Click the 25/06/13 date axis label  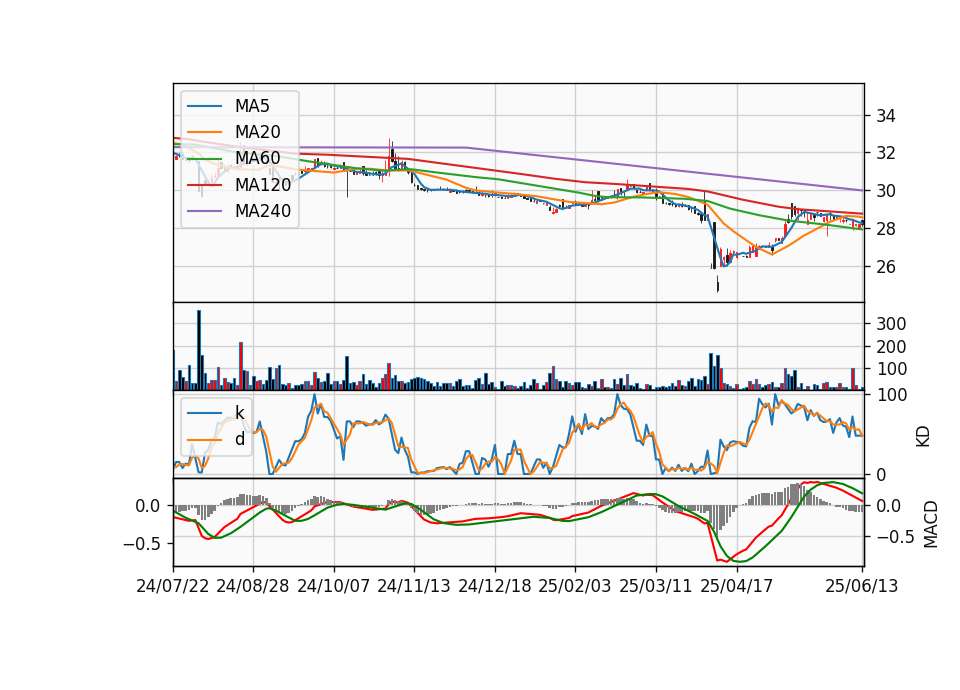(x=861, y=586)
